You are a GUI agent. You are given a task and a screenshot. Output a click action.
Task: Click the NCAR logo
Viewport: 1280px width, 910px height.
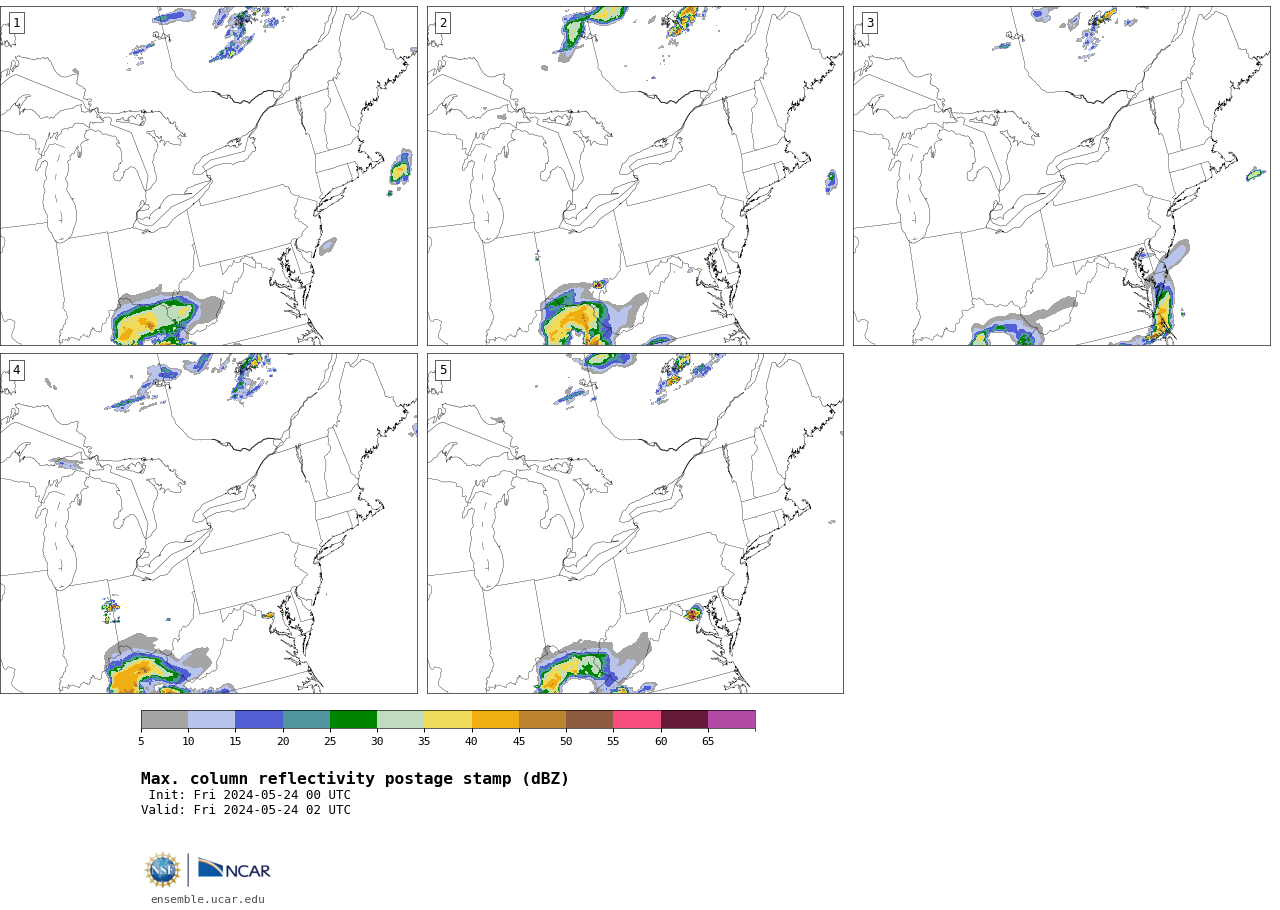234,870
